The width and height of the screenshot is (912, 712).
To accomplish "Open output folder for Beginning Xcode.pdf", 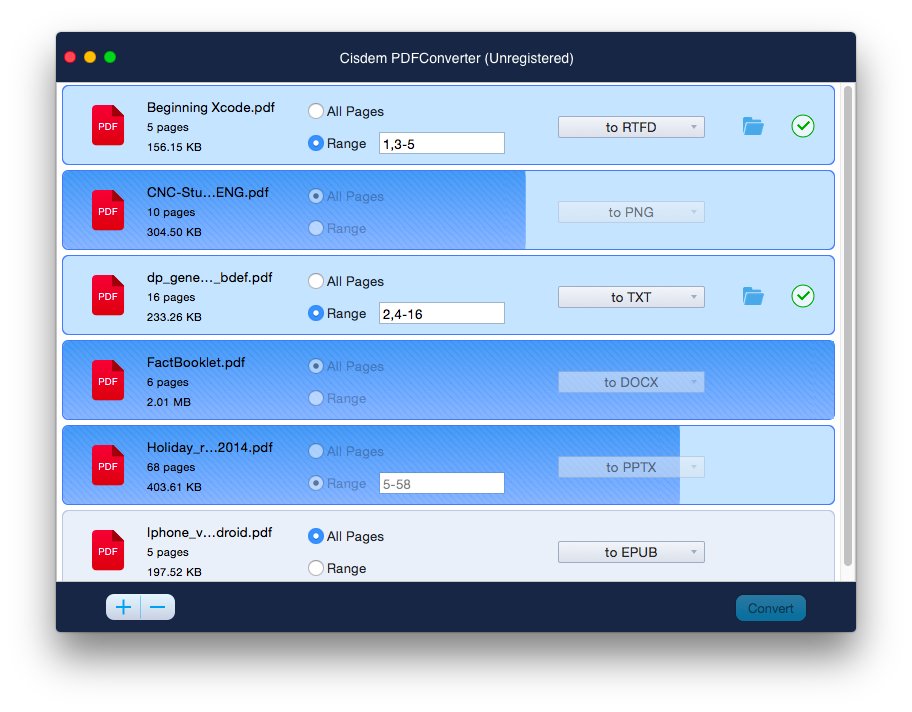I will tap(752, 126).
